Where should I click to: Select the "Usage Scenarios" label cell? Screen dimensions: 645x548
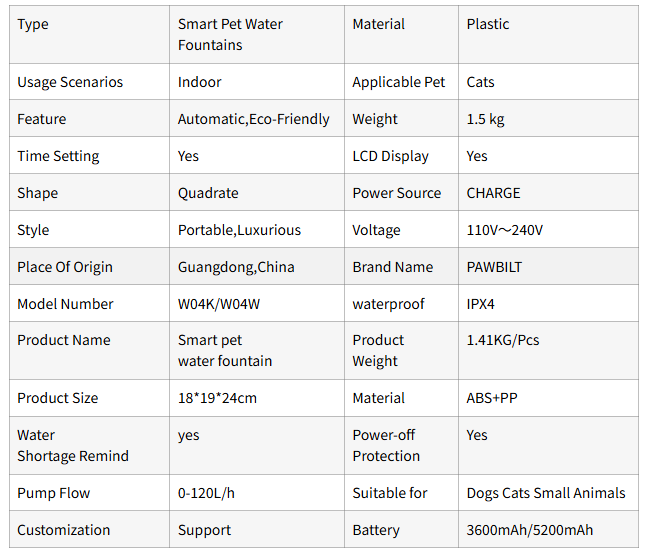tap(69, 82)
